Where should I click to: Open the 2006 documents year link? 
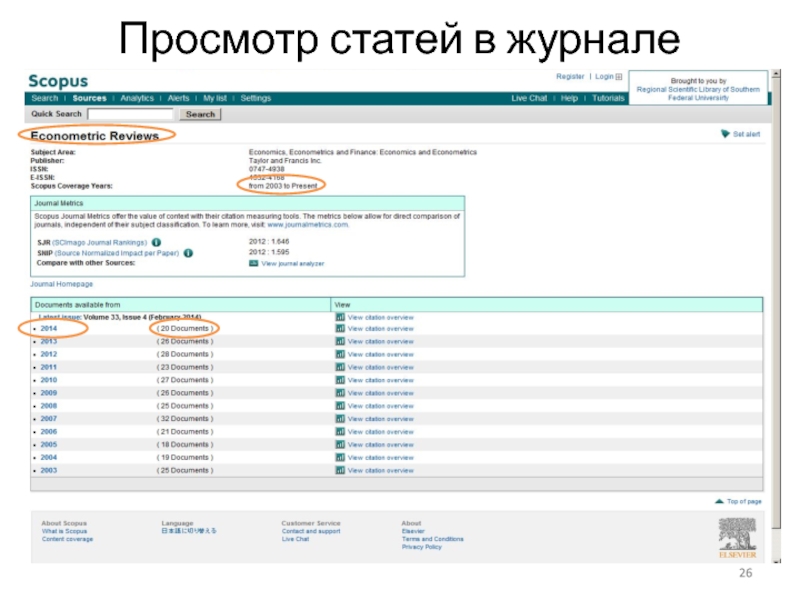tap(48, 432)
